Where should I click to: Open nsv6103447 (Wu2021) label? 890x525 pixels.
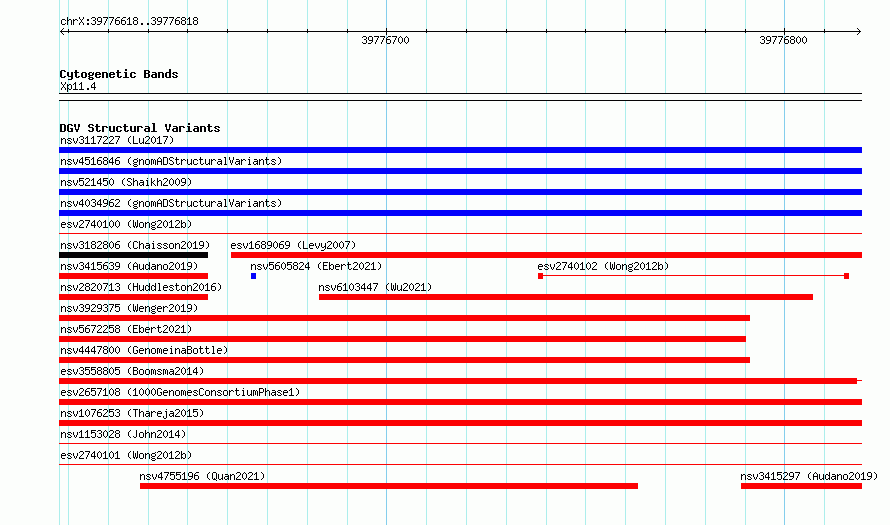coord(375,287)
